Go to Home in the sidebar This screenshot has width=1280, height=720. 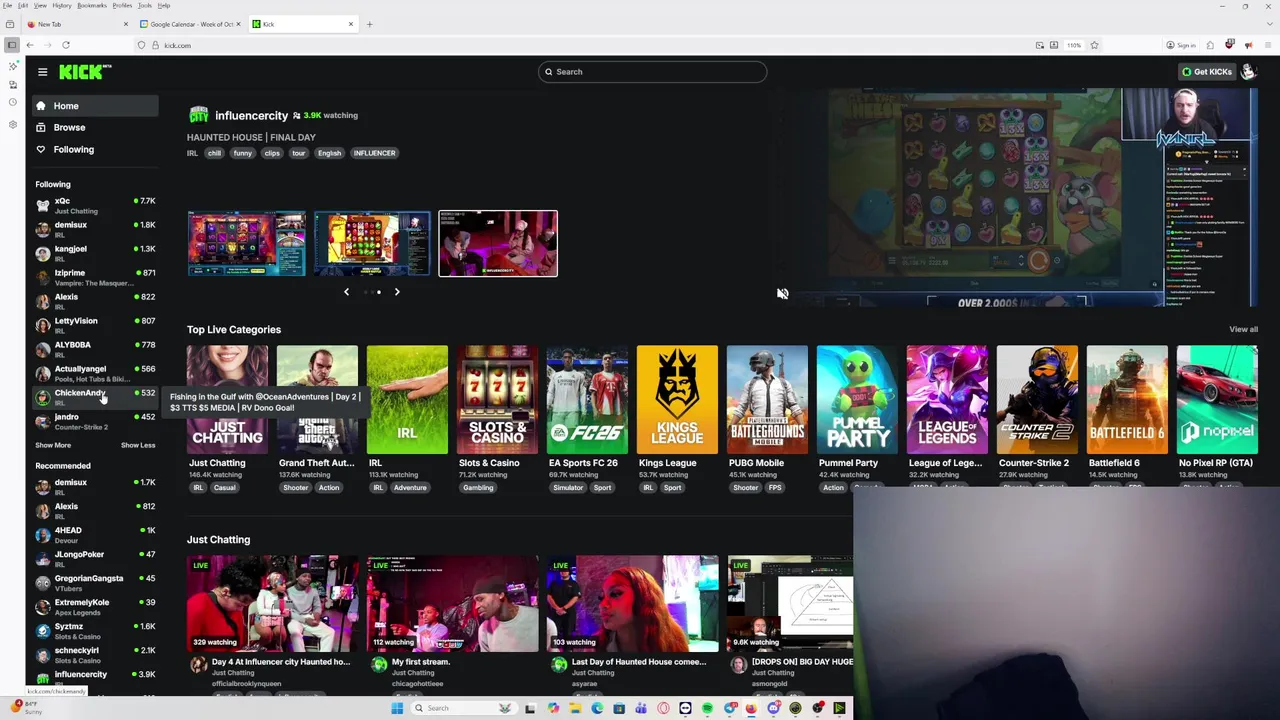pyautogui.click(x=93, y=106)
